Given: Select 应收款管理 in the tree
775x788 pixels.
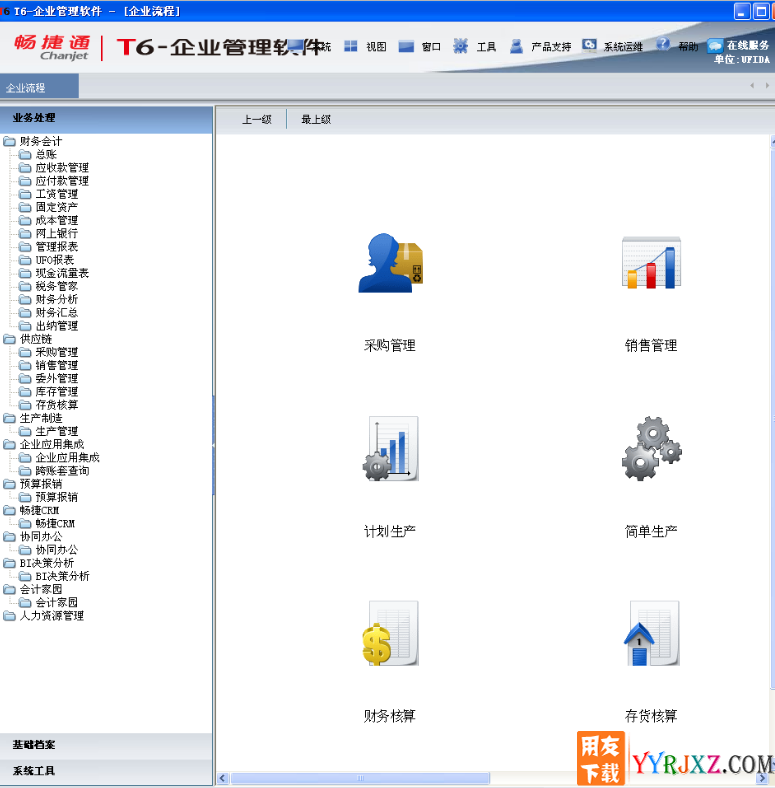Looking at the screenshot, I should point(62,167).
